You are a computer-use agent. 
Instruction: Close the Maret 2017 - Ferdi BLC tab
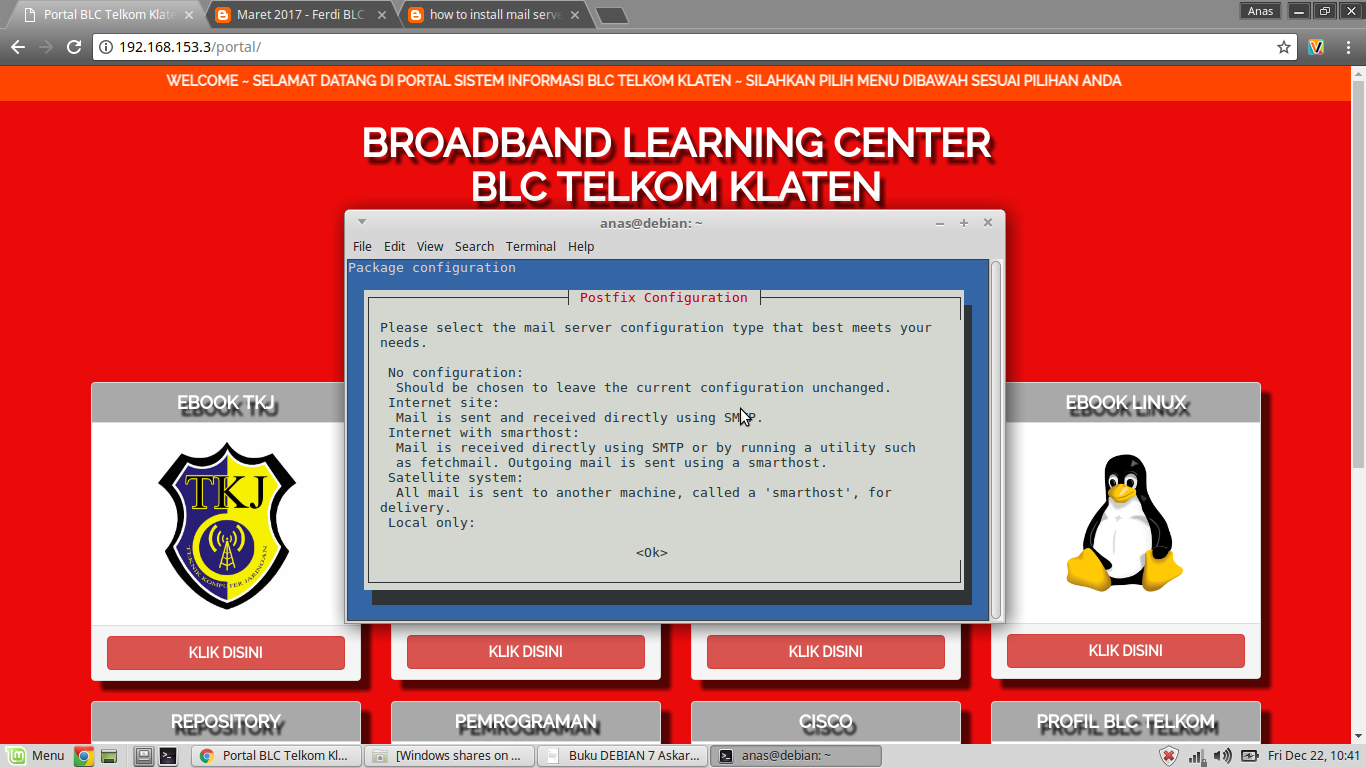pos(382,15)
